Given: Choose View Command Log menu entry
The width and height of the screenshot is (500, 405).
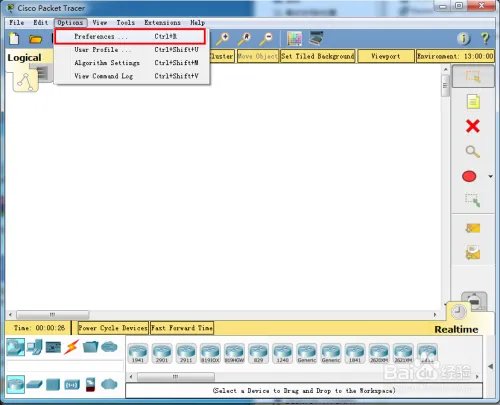Looking at the screenshot, I should coord(132,76).
